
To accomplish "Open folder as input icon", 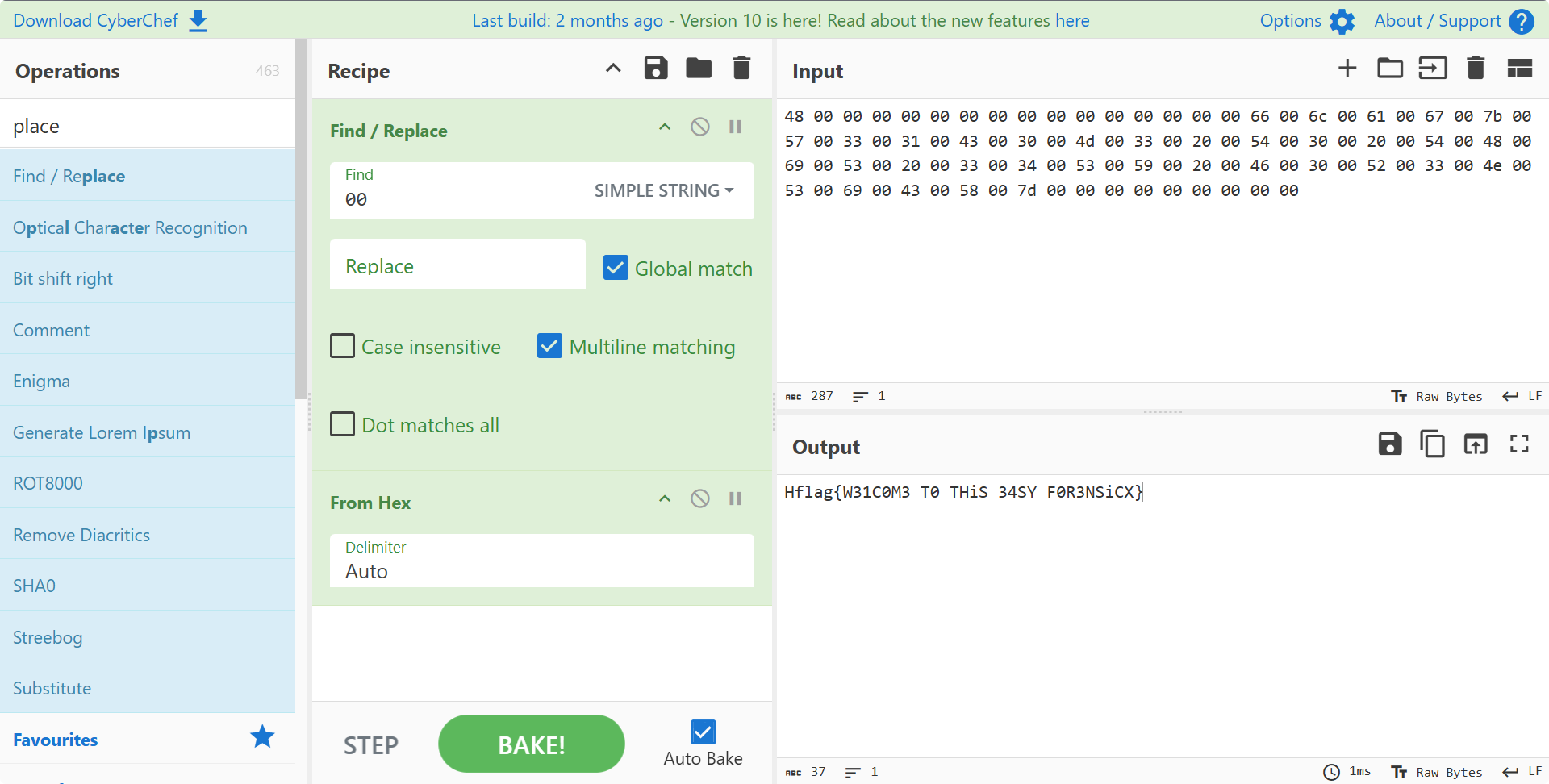I will [1390, 68].
